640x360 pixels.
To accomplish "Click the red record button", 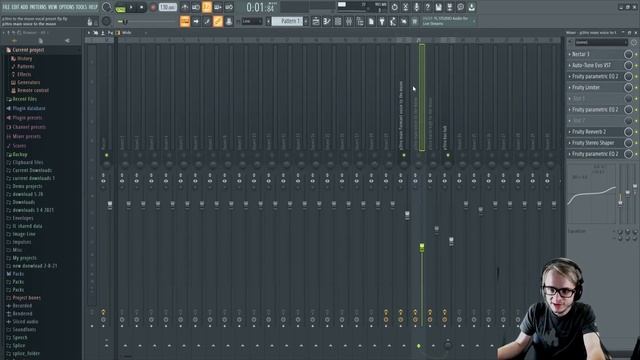I will click(153, 7).
